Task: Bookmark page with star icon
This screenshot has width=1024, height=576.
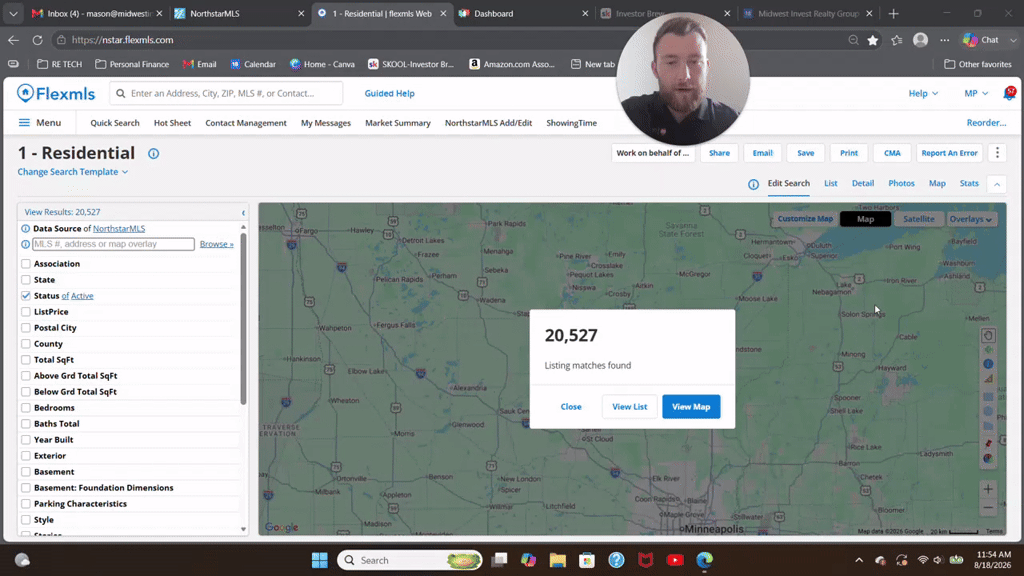Action: pos(872,40)
